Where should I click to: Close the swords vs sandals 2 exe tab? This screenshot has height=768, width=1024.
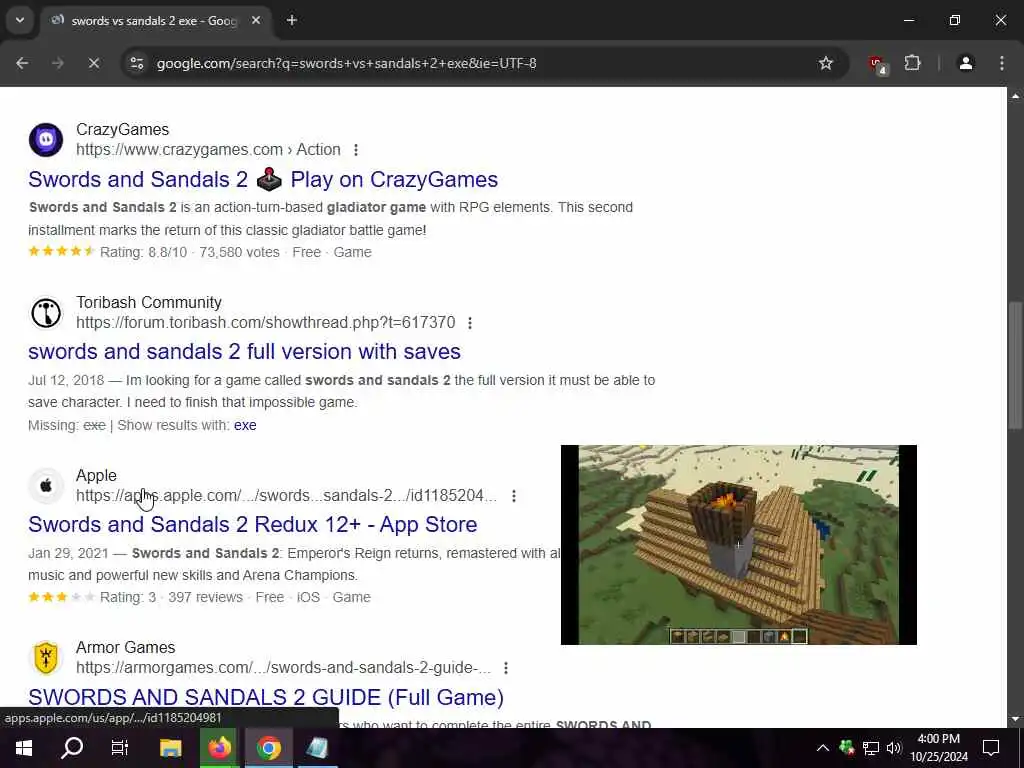click(x=256, y=20)
